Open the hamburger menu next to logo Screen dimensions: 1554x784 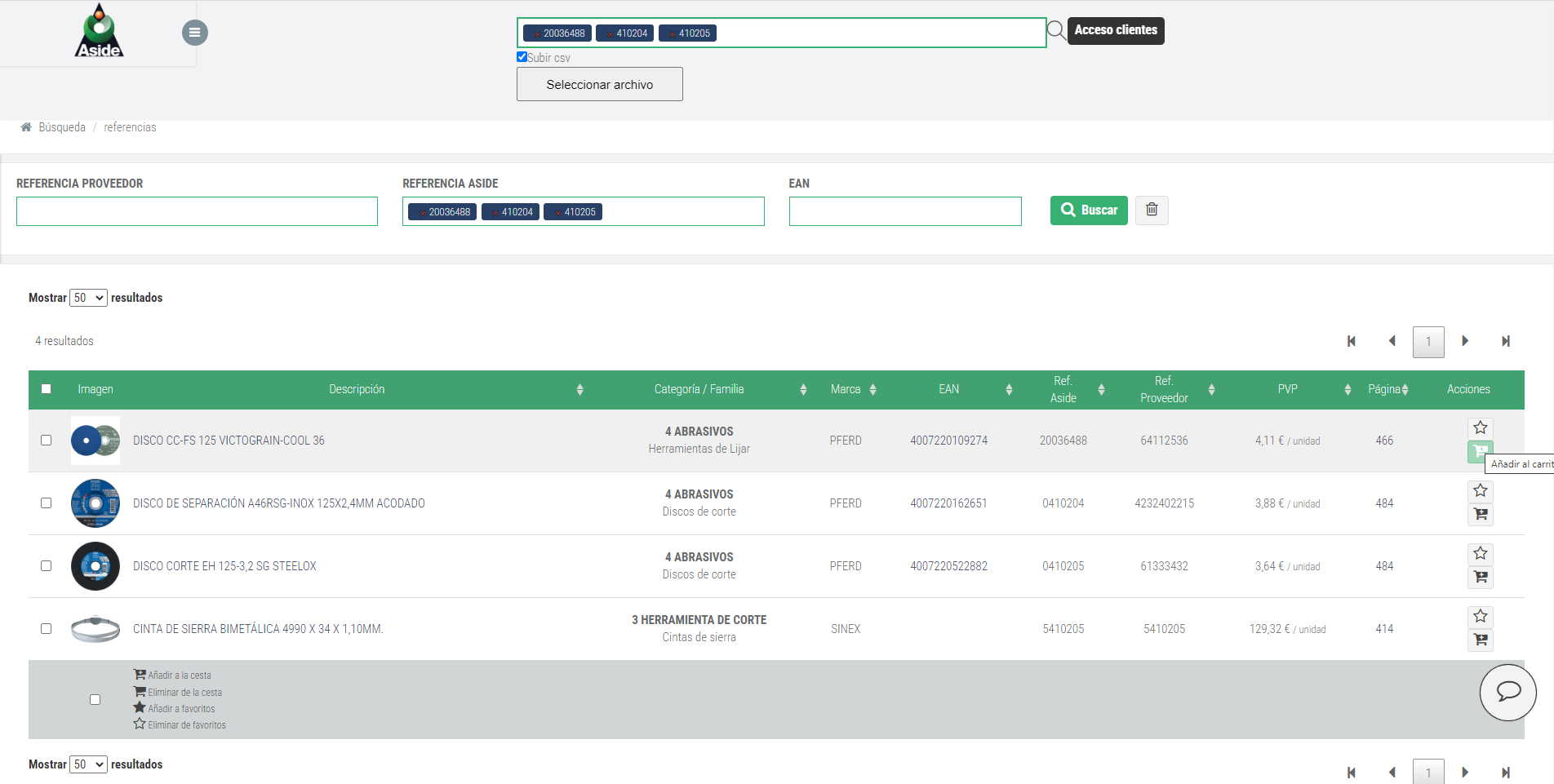pos(194,33)
